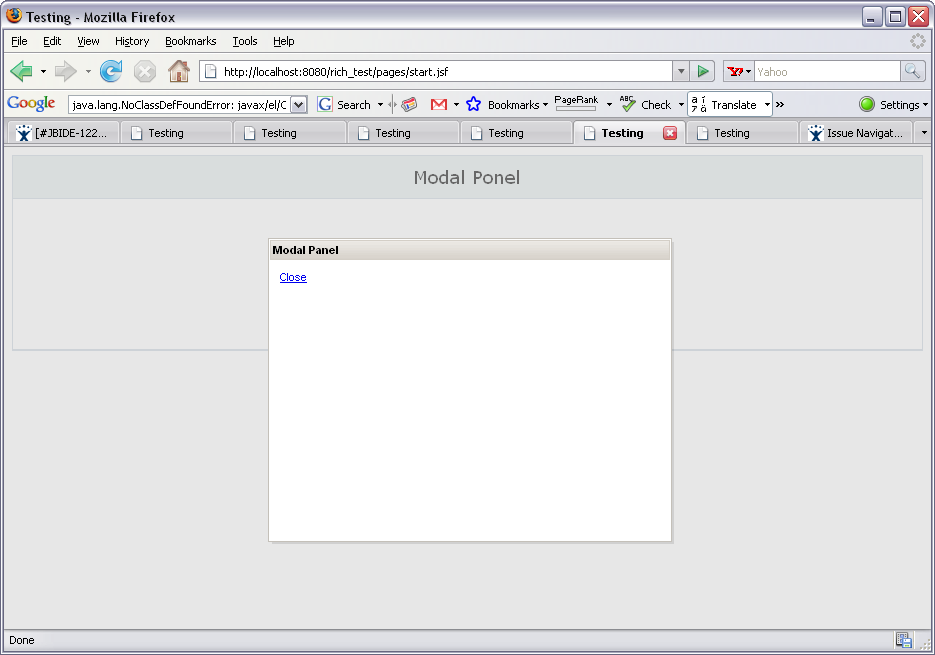The width and height of the screenshot is (935, 655).
Task: Go back with the green Back arrow
Action: 21,72
